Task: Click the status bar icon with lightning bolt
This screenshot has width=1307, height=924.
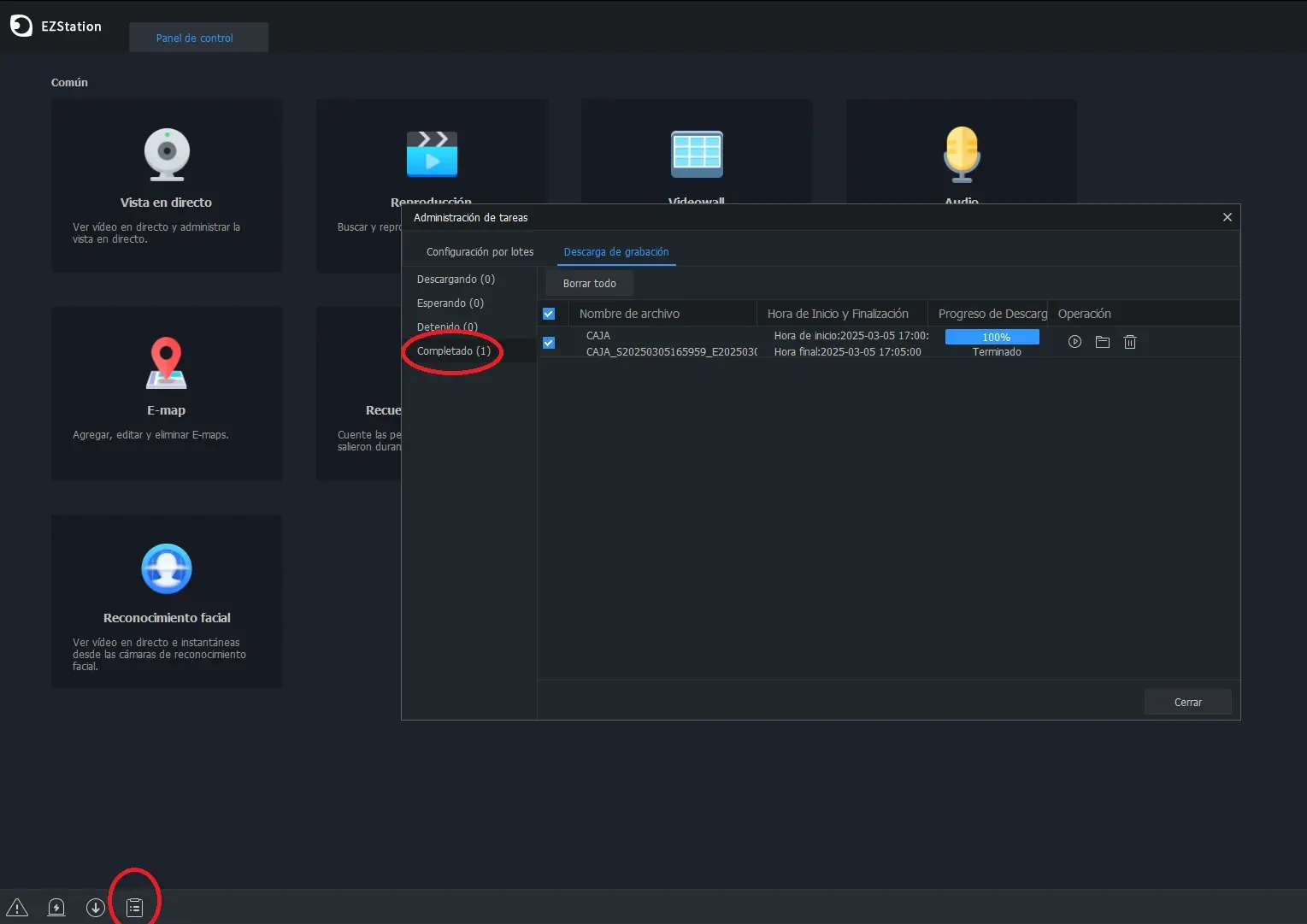Action: tap(56, 907)
